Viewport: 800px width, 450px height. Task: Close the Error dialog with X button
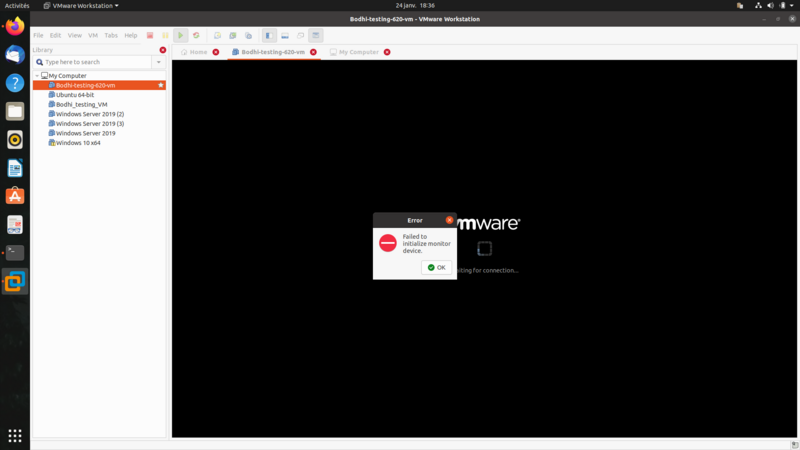(449, 220)
